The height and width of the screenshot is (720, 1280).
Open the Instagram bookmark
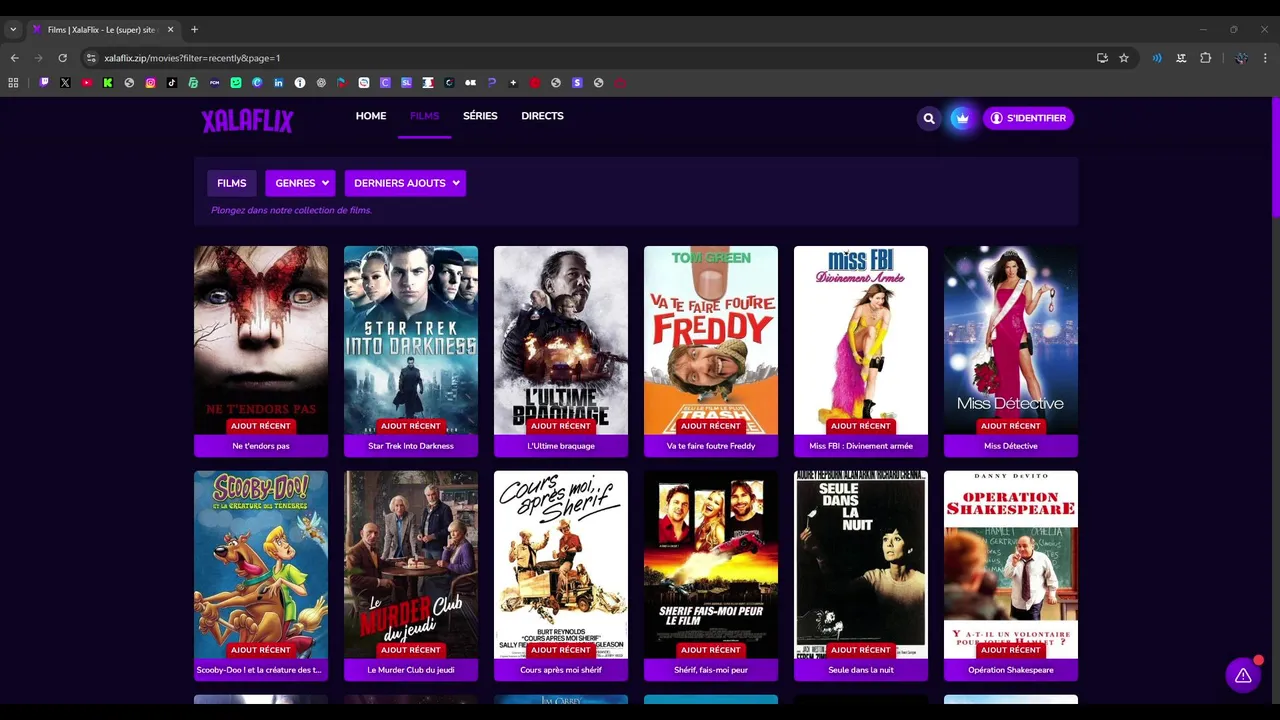(151, 83)
